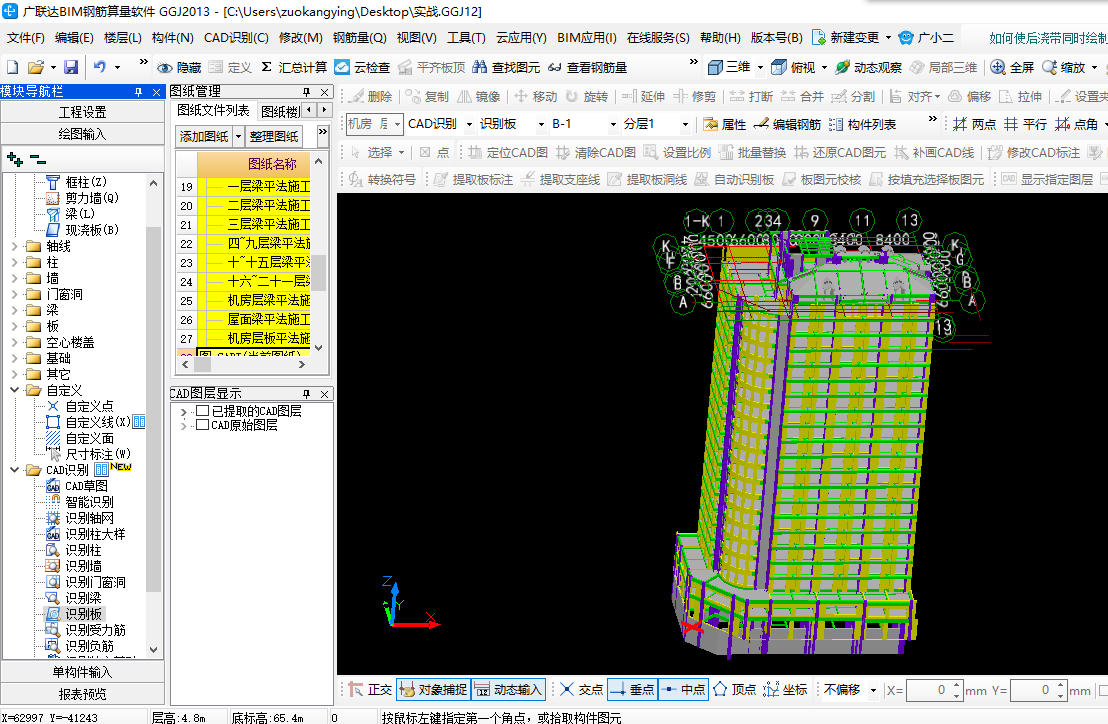
Task: Open 属性 properties panel
Action: (x=724, y=124)
